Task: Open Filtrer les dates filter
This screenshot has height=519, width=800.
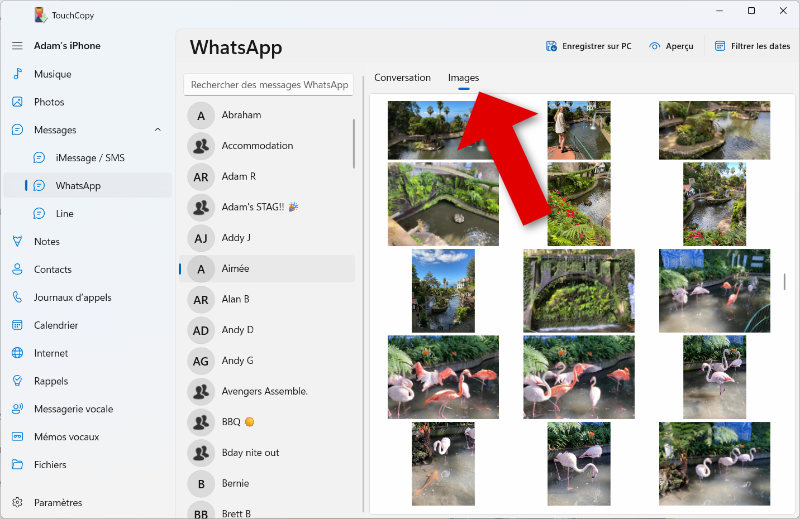Action: [752, 46]
